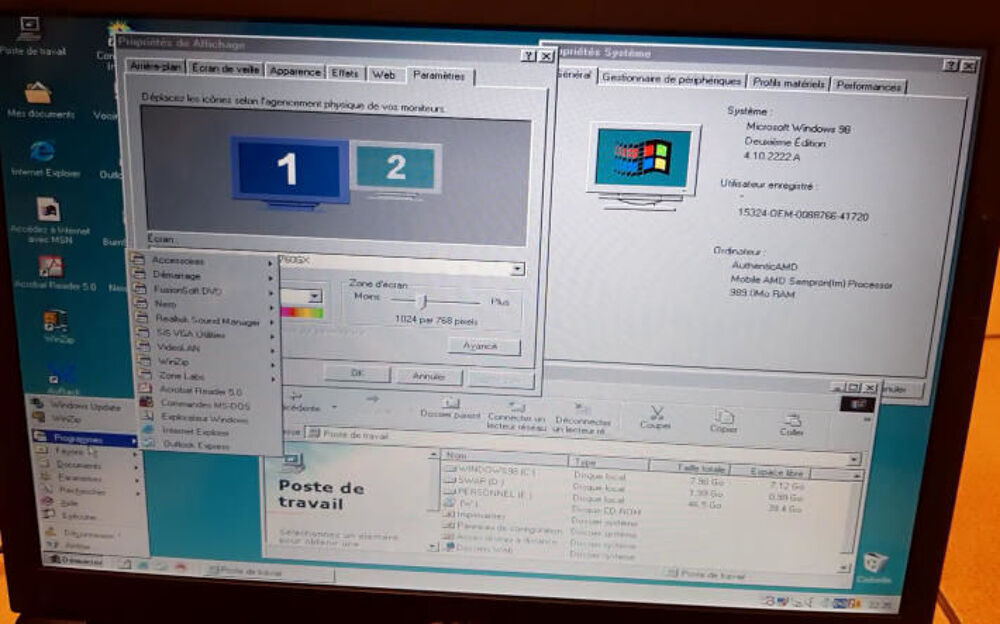The height and width of the screenshot is (624, 1000).
Task: Click Exécuter in the Start menu
Action: pos(78,516)
